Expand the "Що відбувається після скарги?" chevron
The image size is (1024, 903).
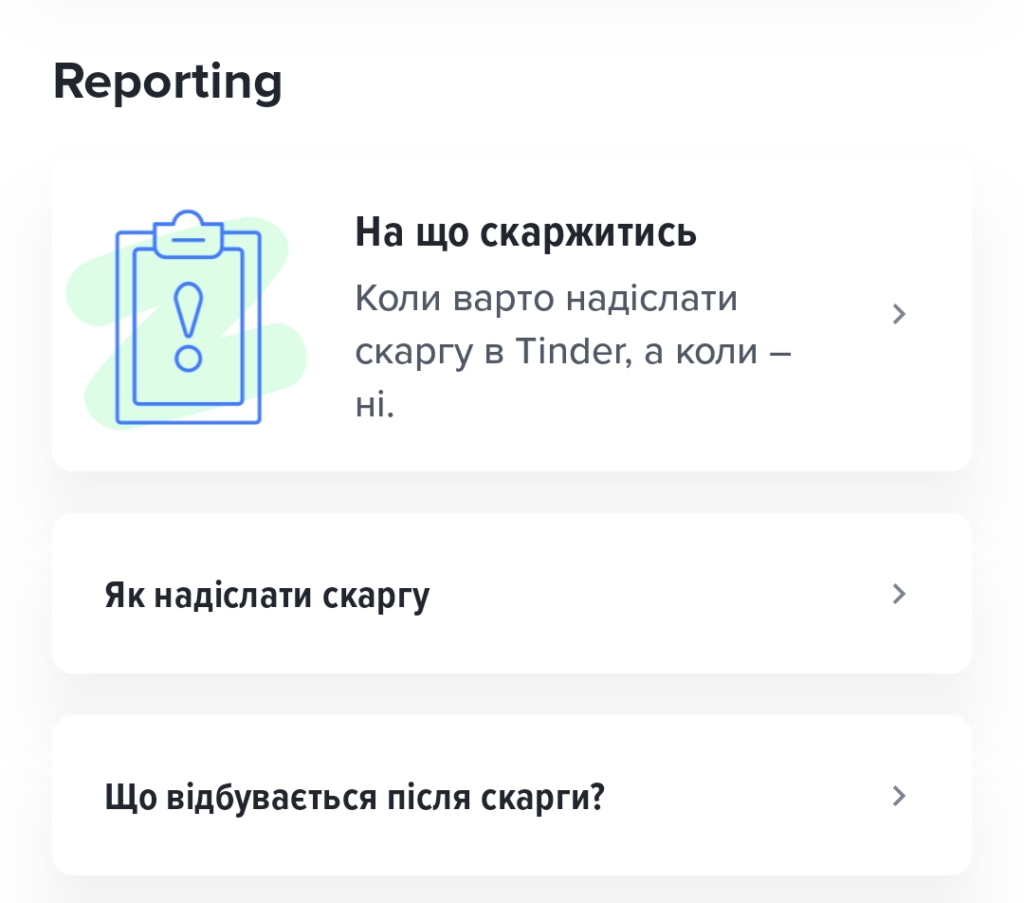point(898,796)
